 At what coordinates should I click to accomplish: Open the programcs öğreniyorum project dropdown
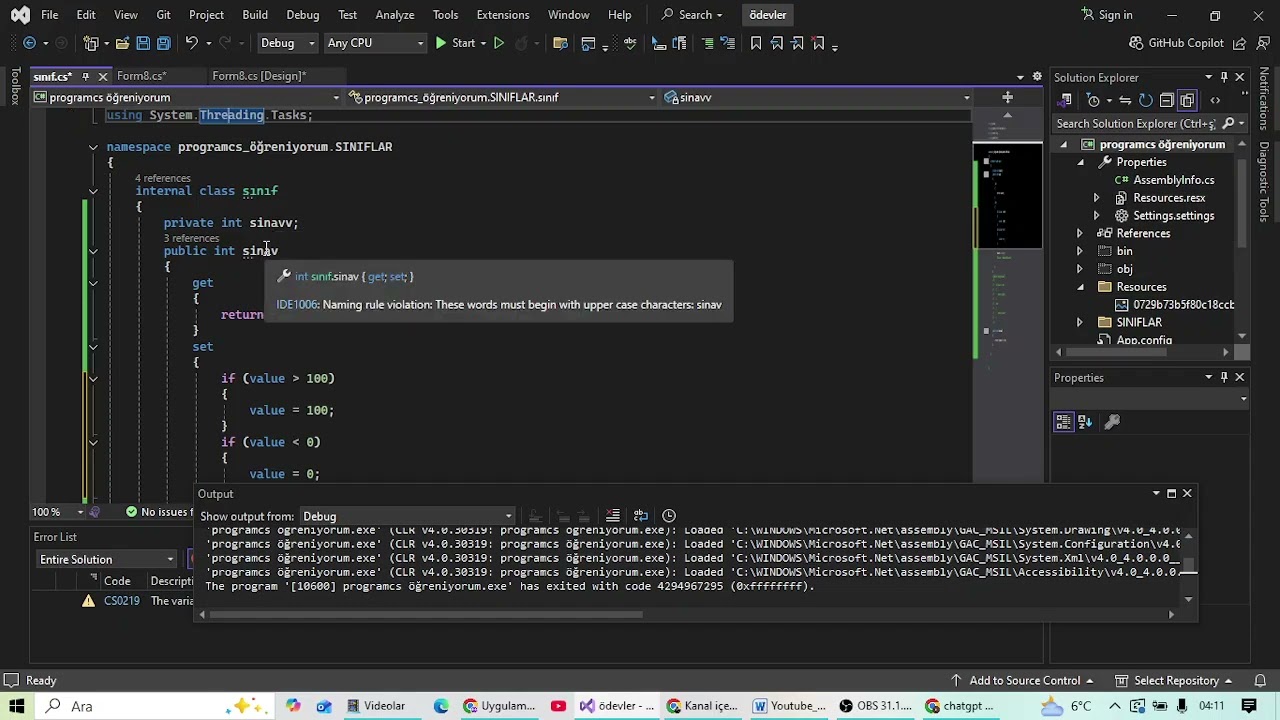[x=187, y=97]
